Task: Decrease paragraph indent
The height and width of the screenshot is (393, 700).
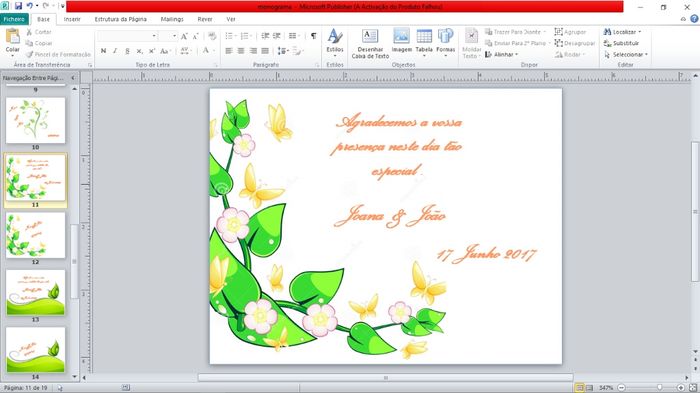Action: [x=265, y=36]
